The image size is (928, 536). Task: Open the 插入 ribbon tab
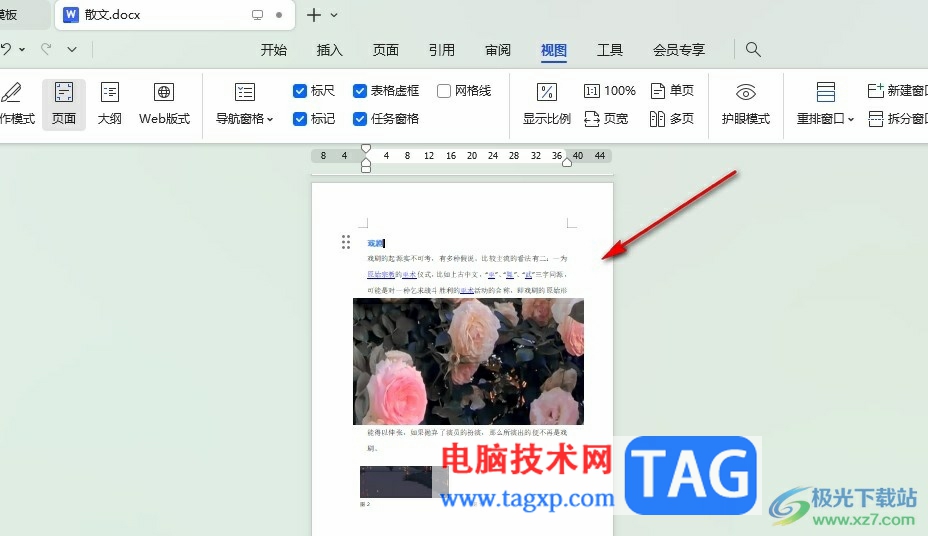tap(330, 50)
